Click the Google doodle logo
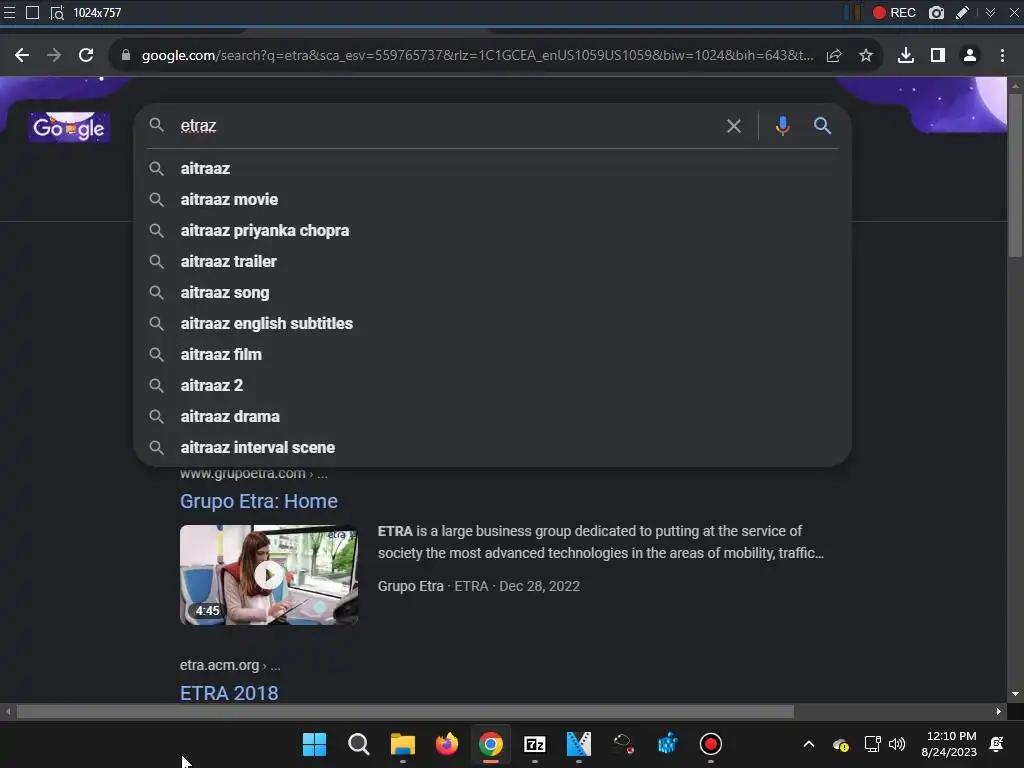Viewport: 1024px width, 768px height. 69,127
